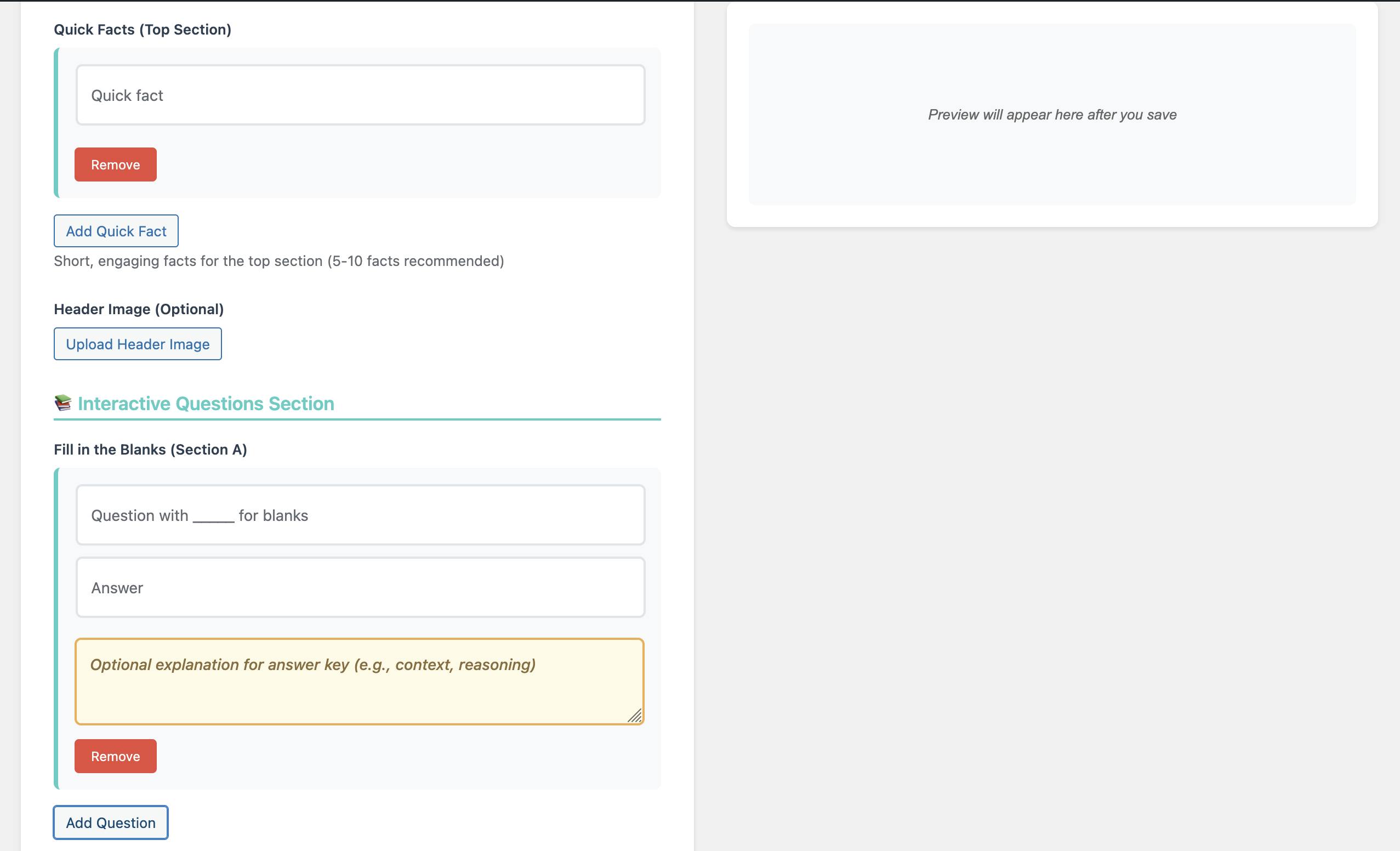Click Upload Header Image
Image resolution: width=1400 pixels, height=851 pixels.
point(137,344)
